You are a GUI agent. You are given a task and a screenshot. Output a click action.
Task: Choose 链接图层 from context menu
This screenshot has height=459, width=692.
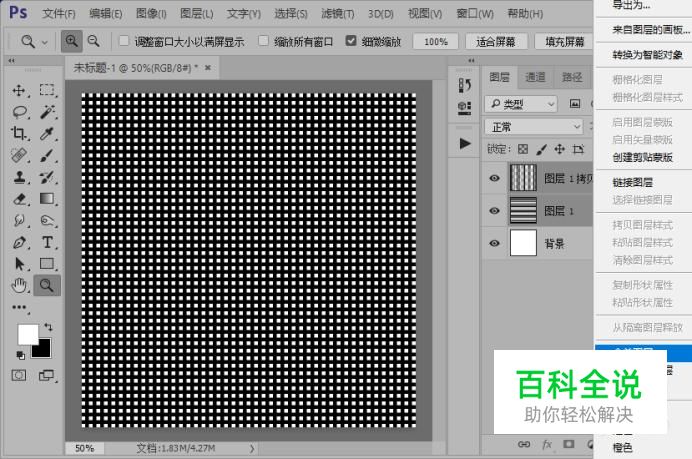(632, 182)
